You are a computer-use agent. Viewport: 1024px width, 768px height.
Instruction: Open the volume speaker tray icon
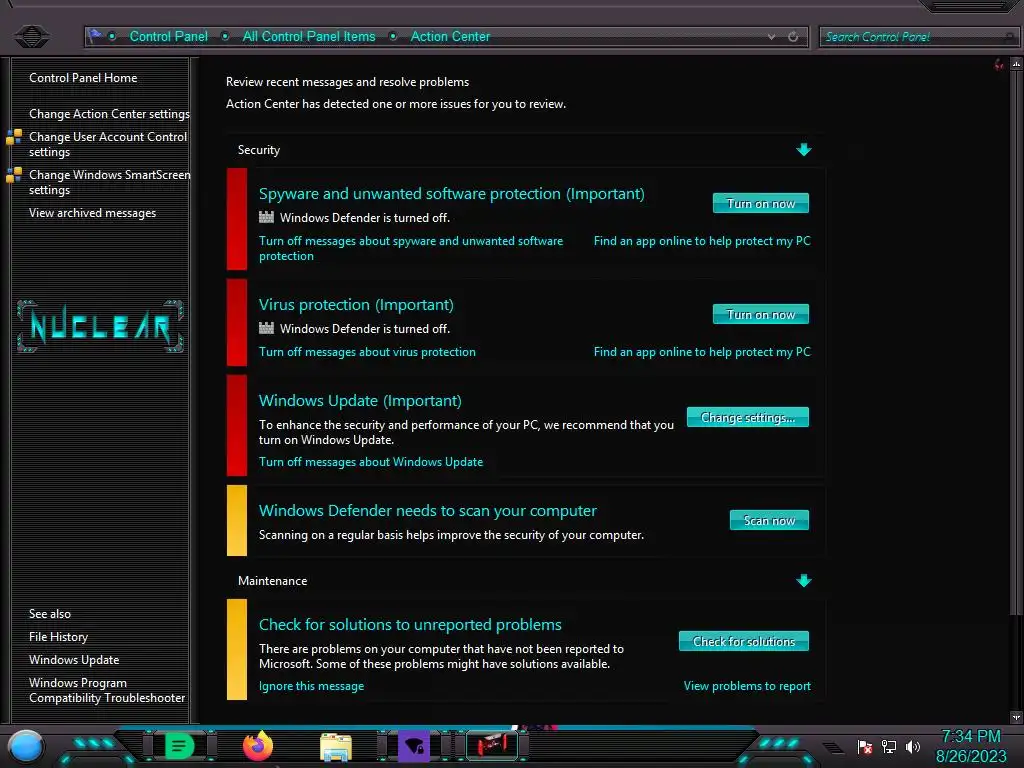912,746
